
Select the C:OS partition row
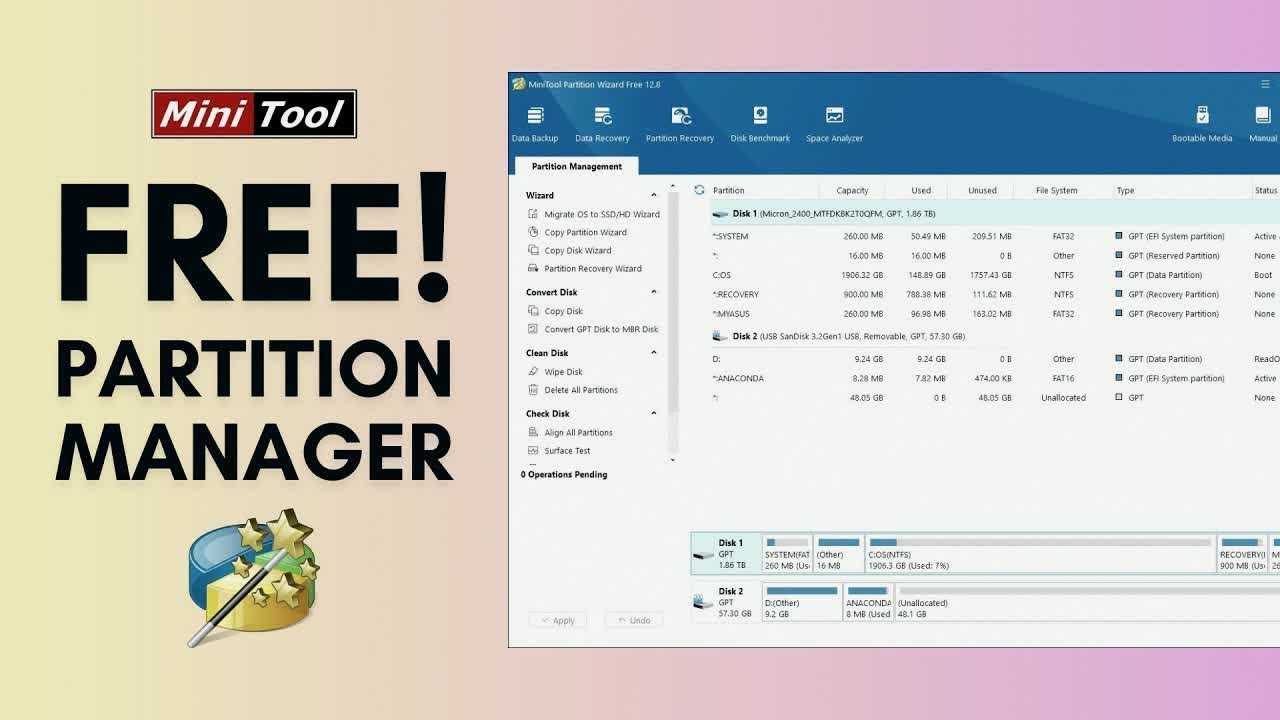point(995,275)
